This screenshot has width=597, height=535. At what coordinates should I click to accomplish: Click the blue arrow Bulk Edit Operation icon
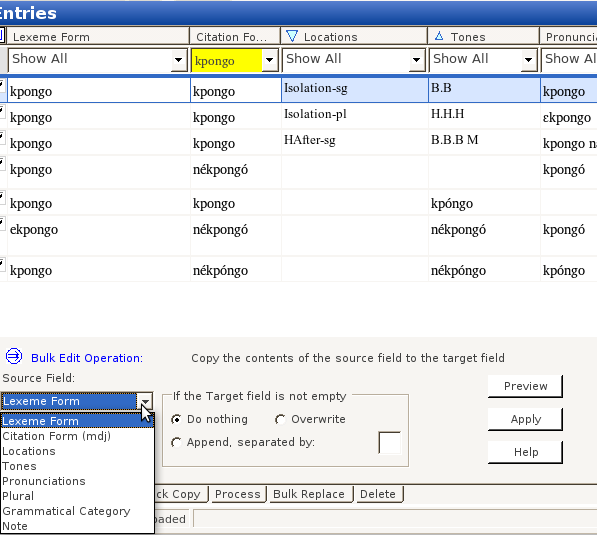pos(14,356)
